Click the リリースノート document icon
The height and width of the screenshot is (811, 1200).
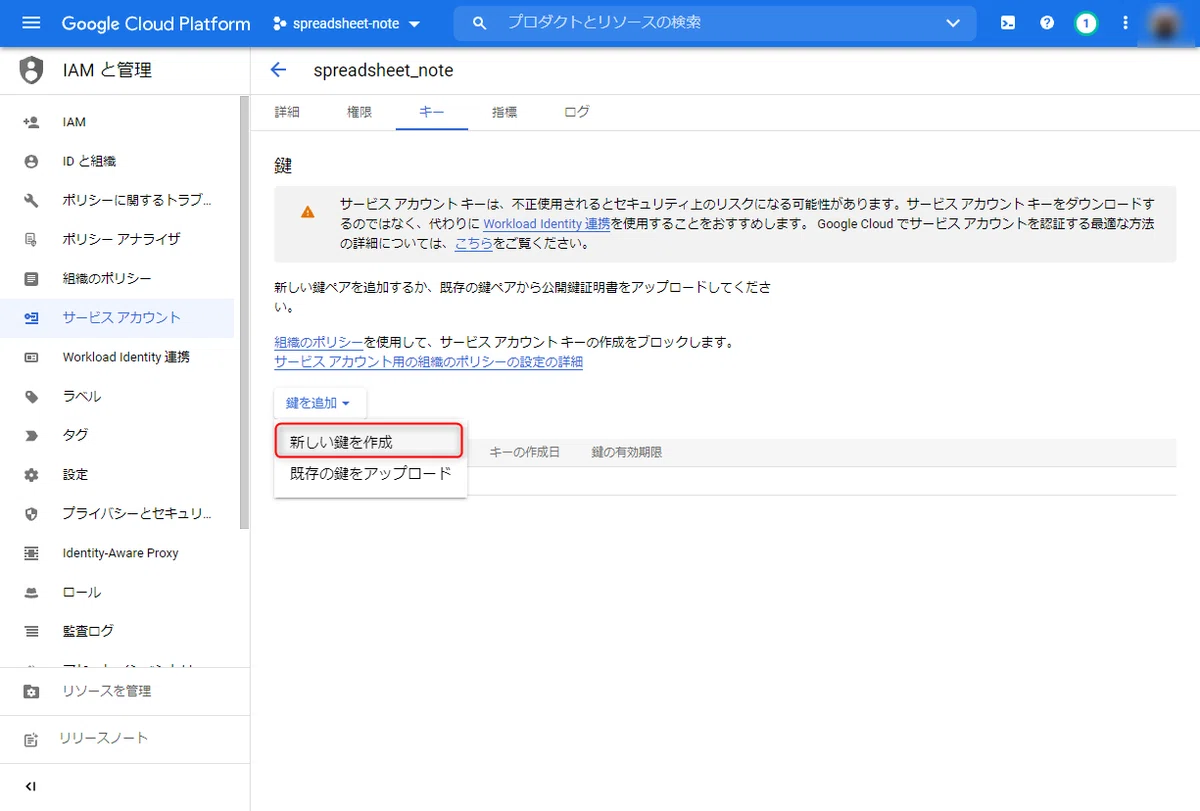tap(31, 739)
